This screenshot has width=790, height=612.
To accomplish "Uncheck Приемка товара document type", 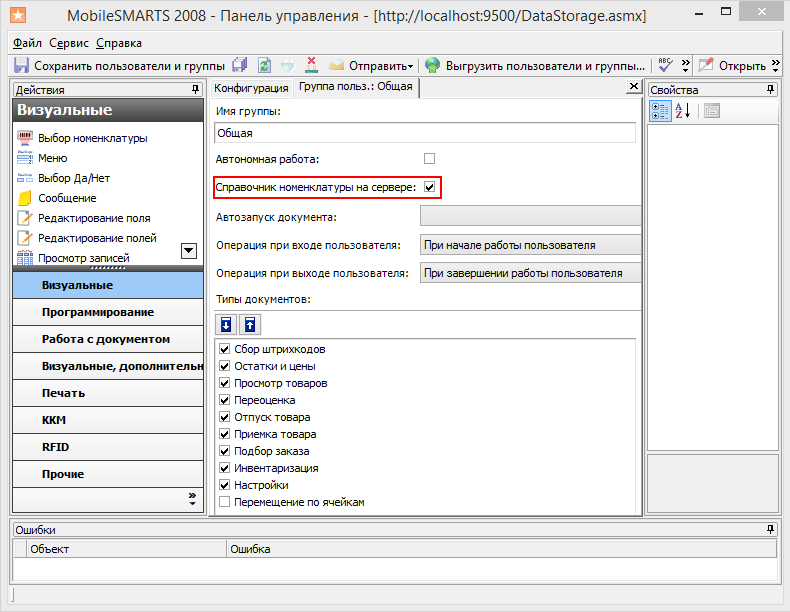I will click(225, 434).
